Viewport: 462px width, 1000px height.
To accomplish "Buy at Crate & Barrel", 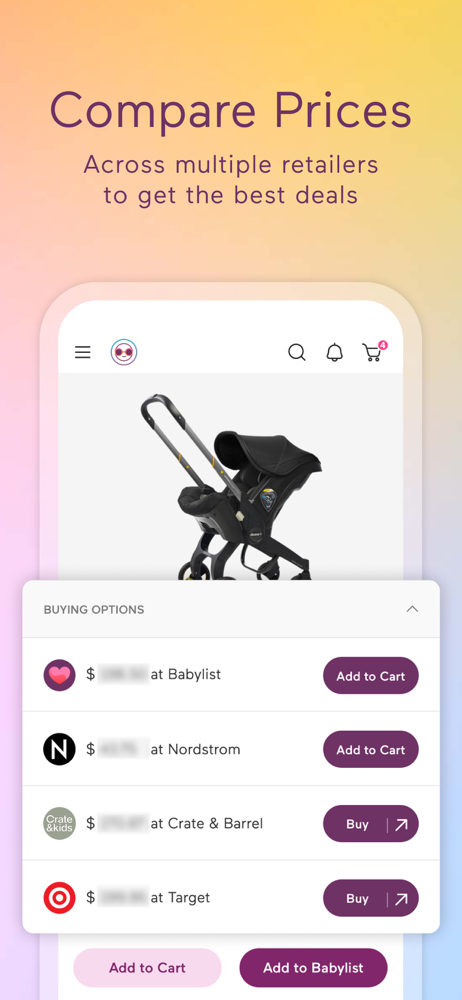I will tap(371, 824).
